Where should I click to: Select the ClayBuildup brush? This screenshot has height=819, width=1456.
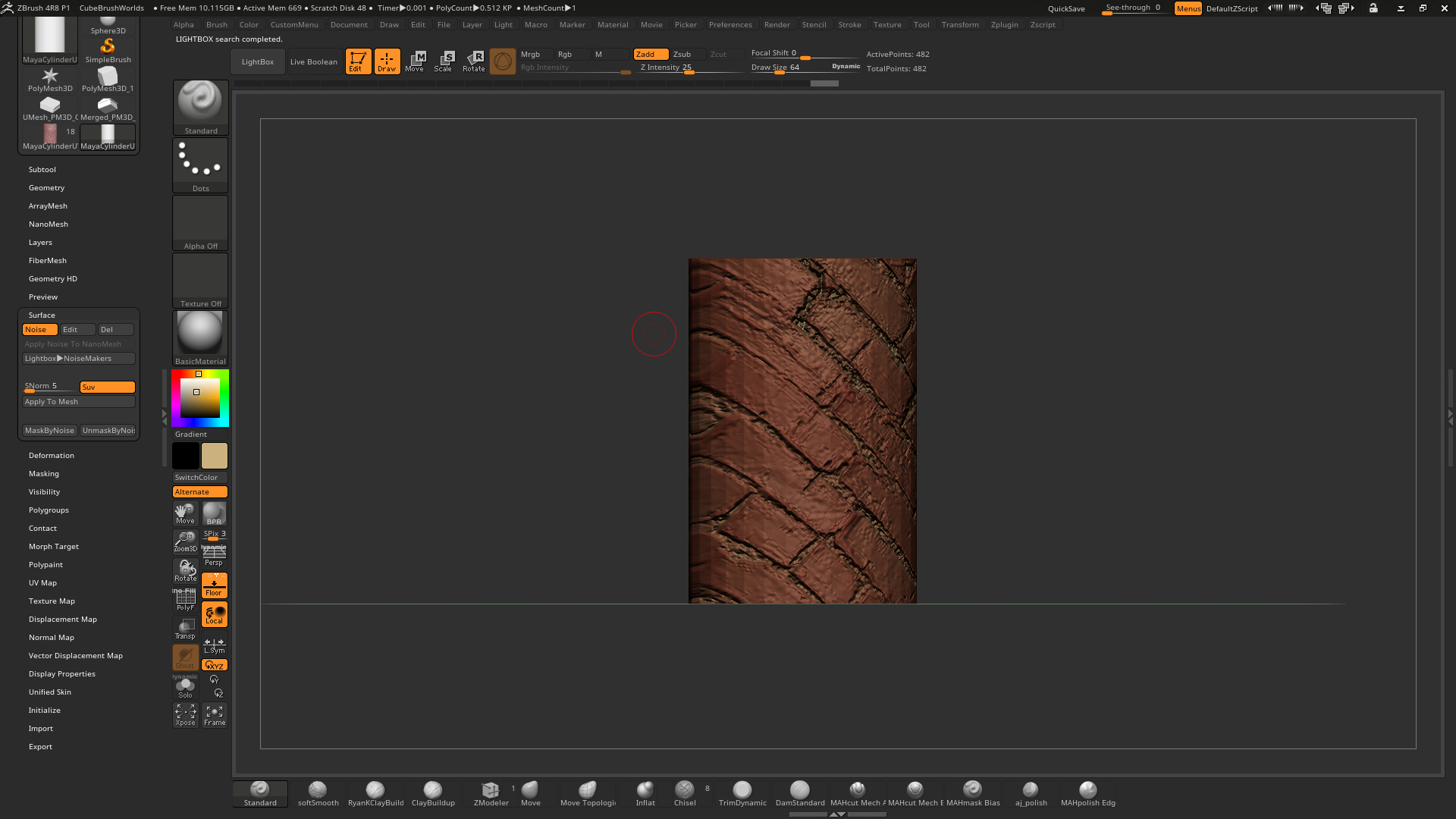[433, 794]
